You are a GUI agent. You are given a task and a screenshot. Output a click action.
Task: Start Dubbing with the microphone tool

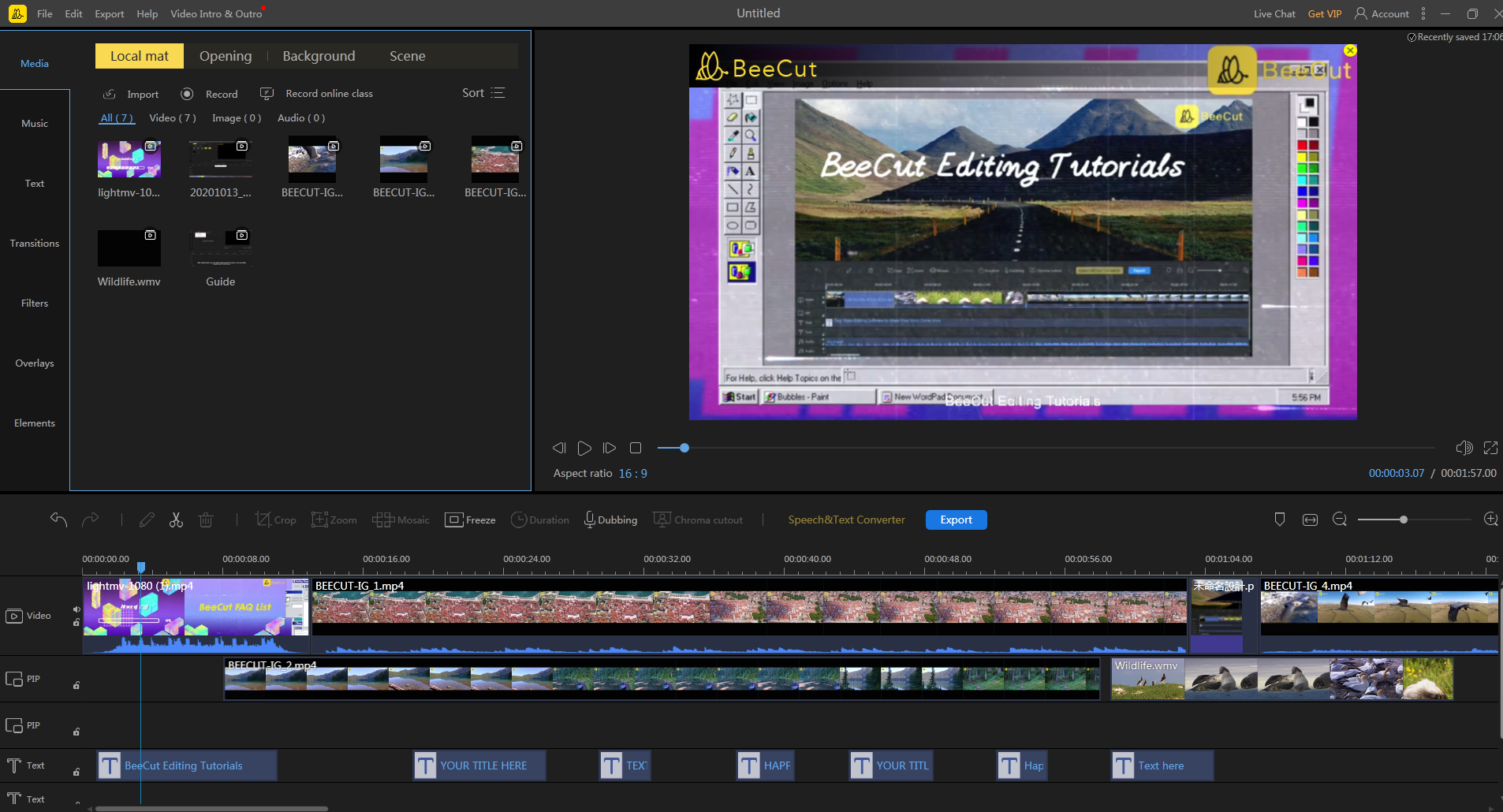click(610, 520)
